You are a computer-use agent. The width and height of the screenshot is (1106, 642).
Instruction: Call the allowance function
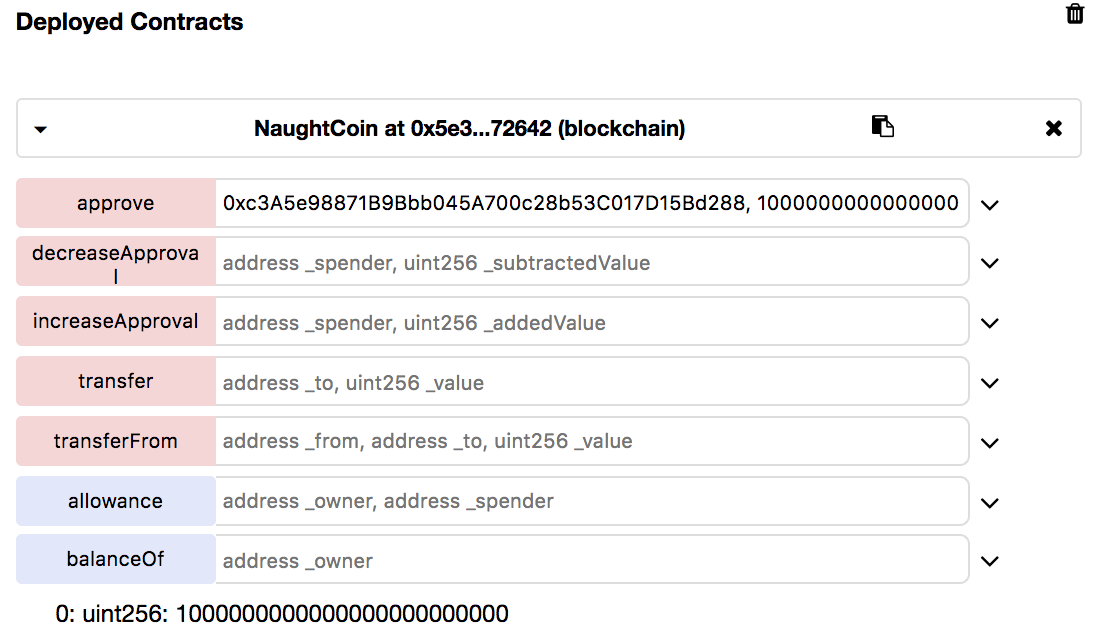116,501
